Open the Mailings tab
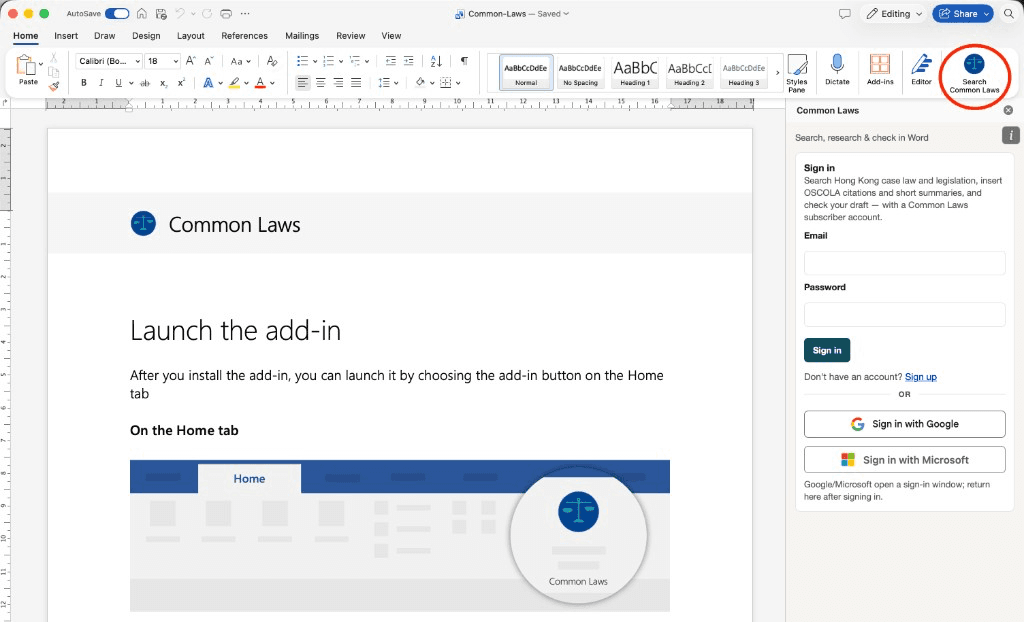This screenshot has height=622, width=1024. pyautogui.click(x=302, y=36)
